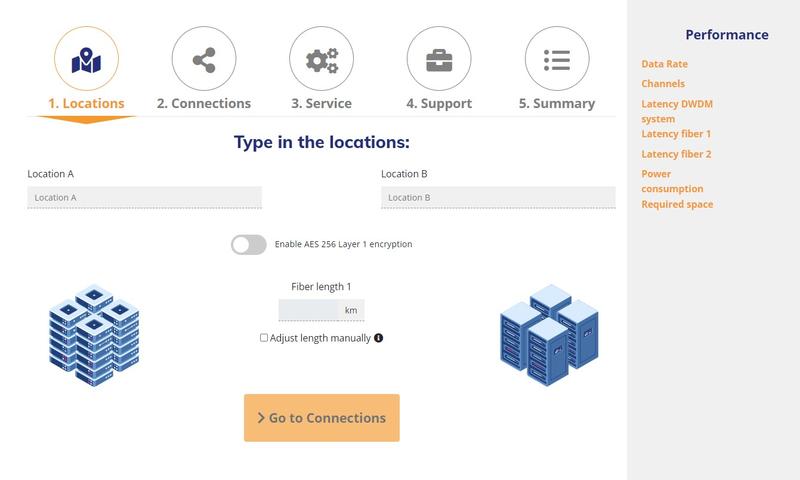
Task: Click the Support briefcase icon
Action: point(439,60)
